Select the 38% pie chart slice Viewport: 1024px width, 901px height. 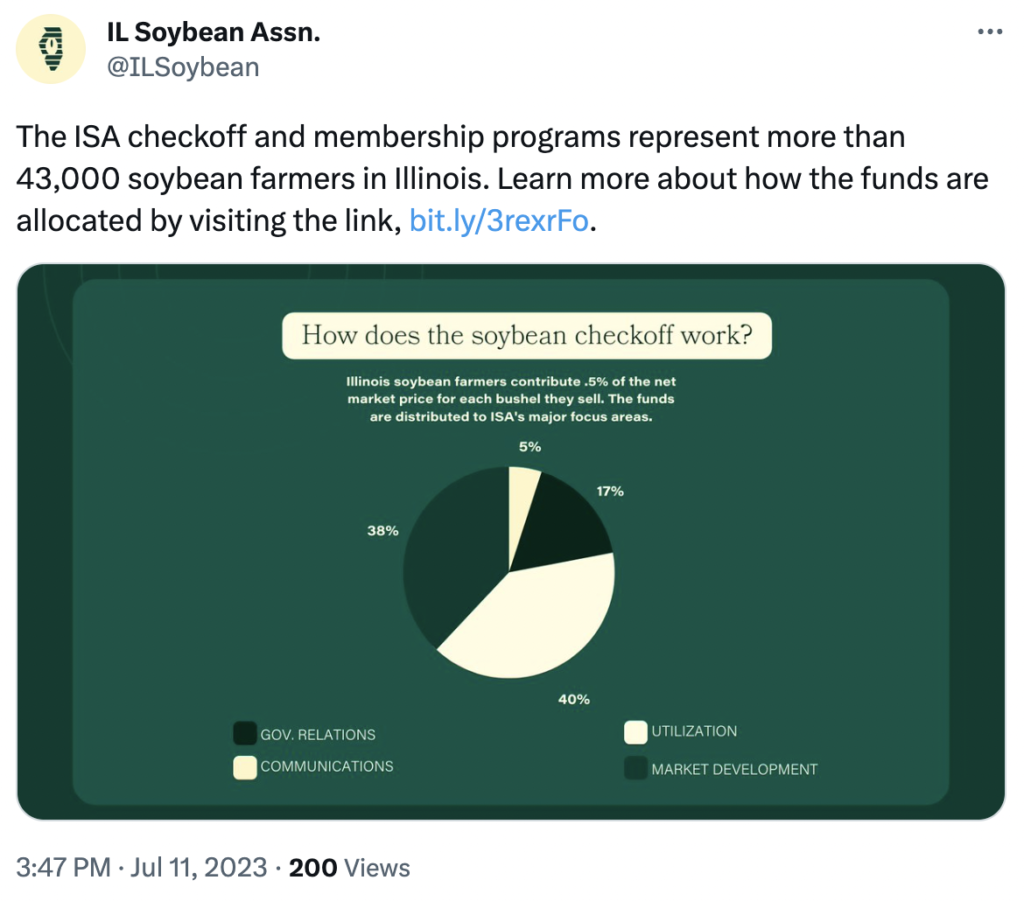[x=451, y=555]
